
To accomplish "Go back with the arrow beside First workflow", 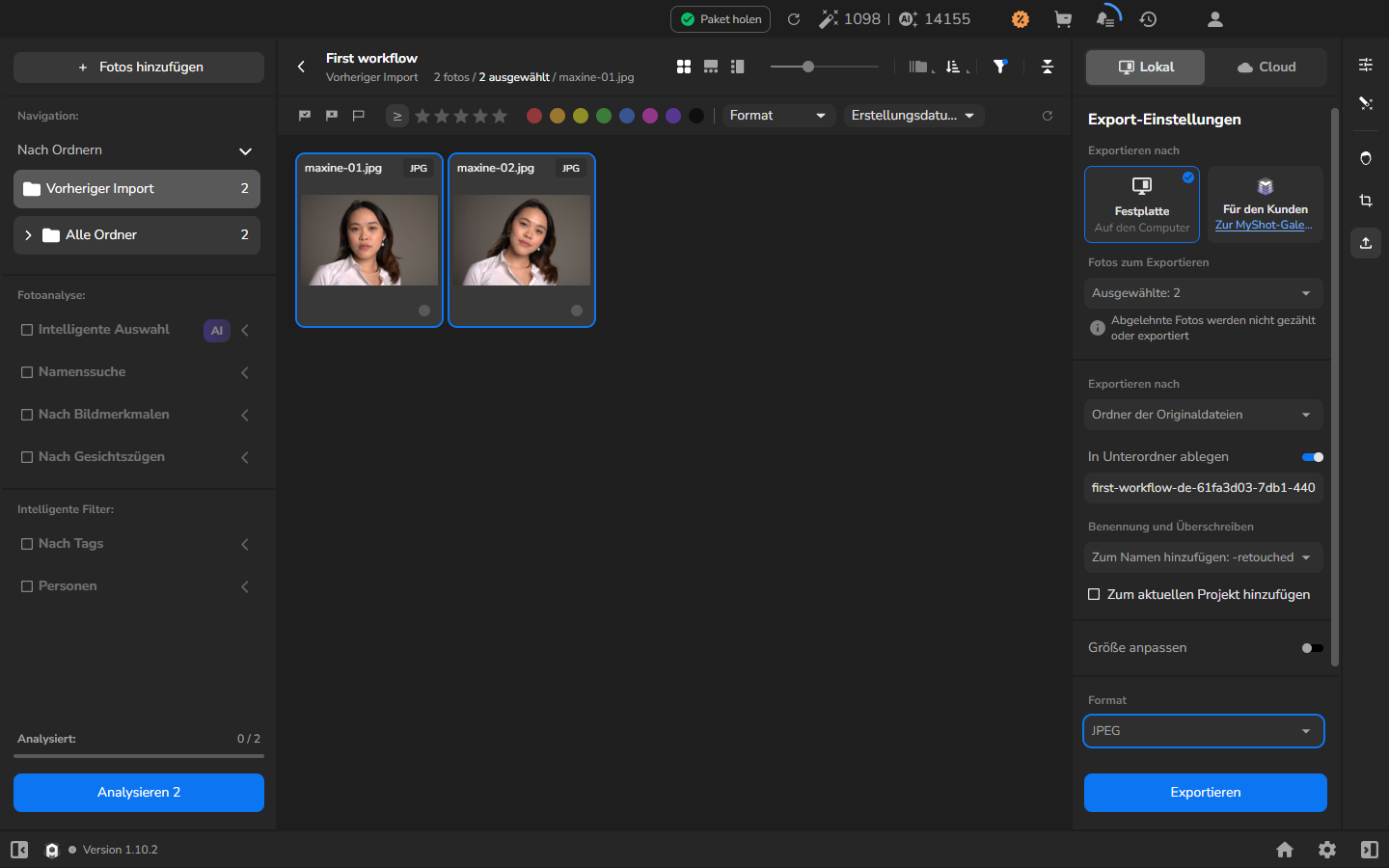I will (x=301, y=67).
